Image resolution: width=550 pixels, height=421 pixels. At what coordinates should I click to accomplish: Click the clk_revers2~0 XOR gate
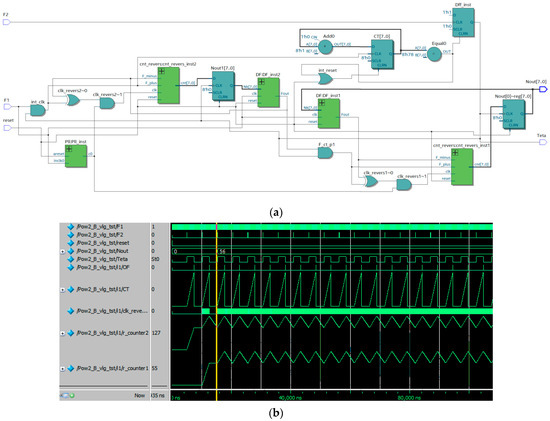(73, 100)
